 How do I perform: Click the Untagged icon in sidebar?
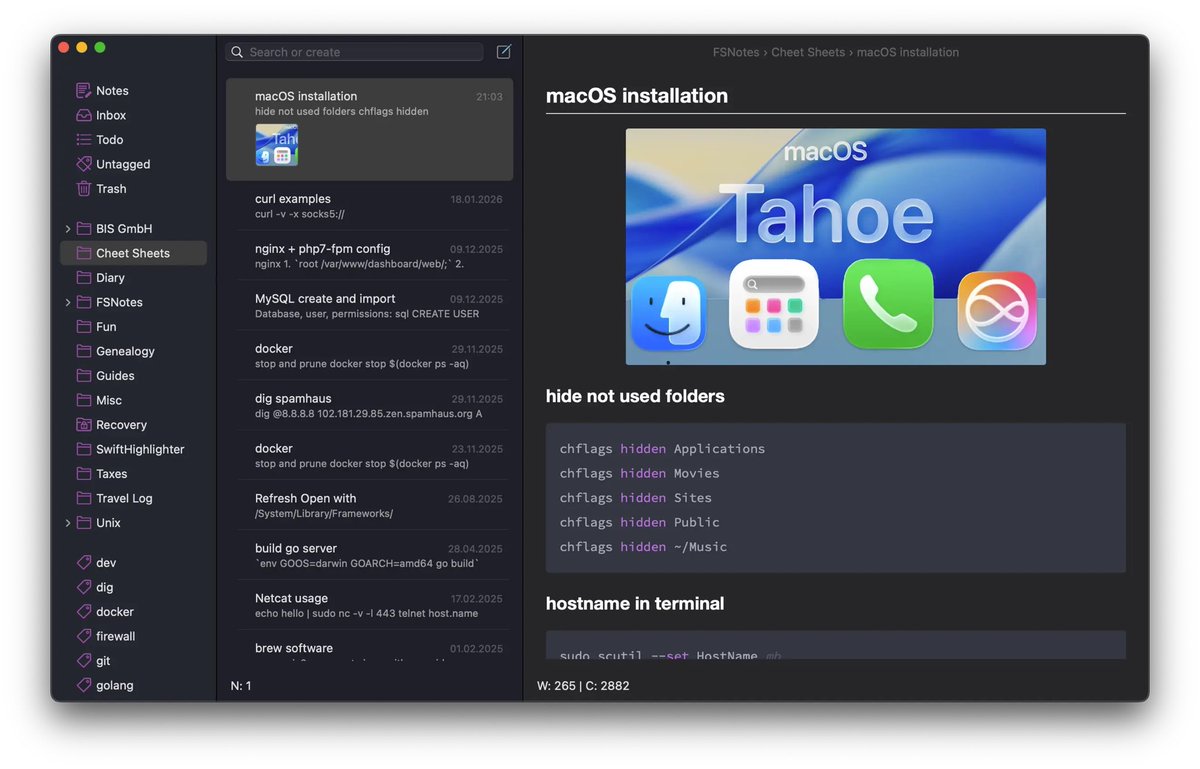click(84, 164)
